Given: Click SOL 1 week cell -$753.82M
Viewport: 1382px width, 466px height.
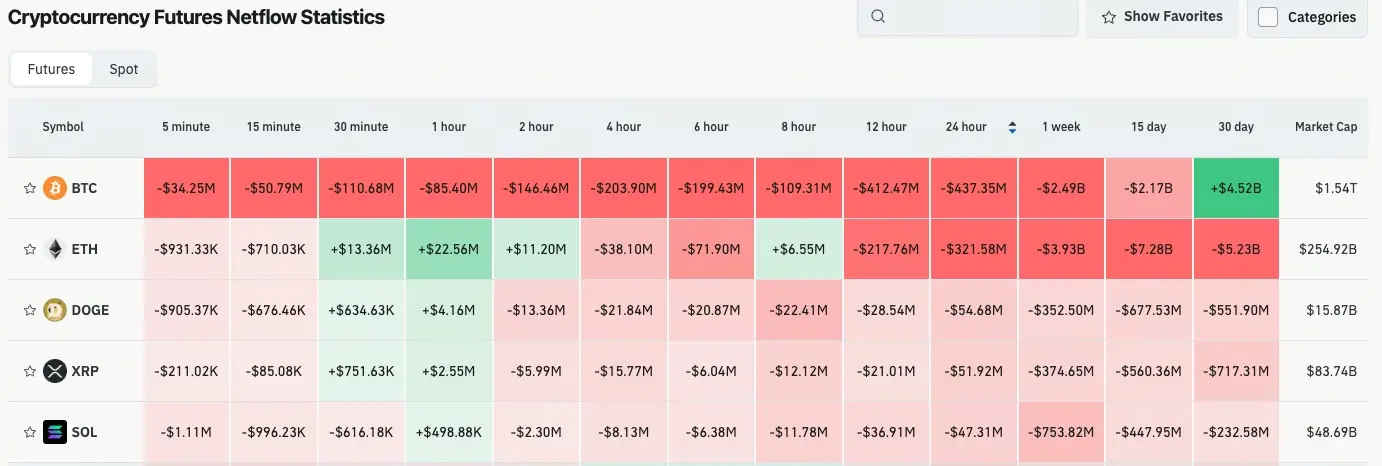Looking at the screenshot, I should click(x=1061, y=432).
